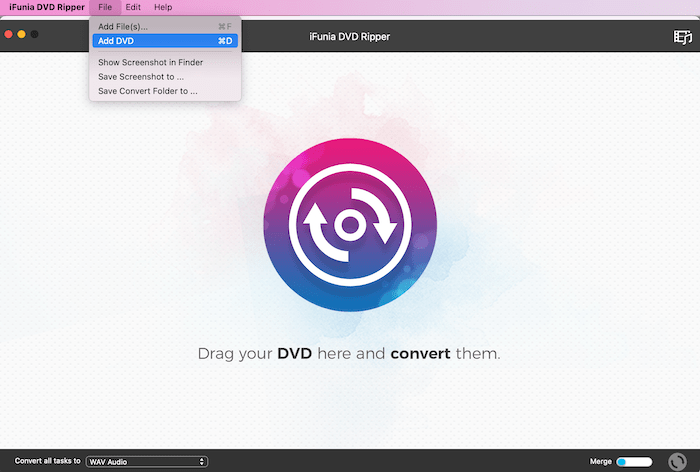The image size is (700, 472).
Task: Open the Edit menu
Action: click(x=133, y=7)
